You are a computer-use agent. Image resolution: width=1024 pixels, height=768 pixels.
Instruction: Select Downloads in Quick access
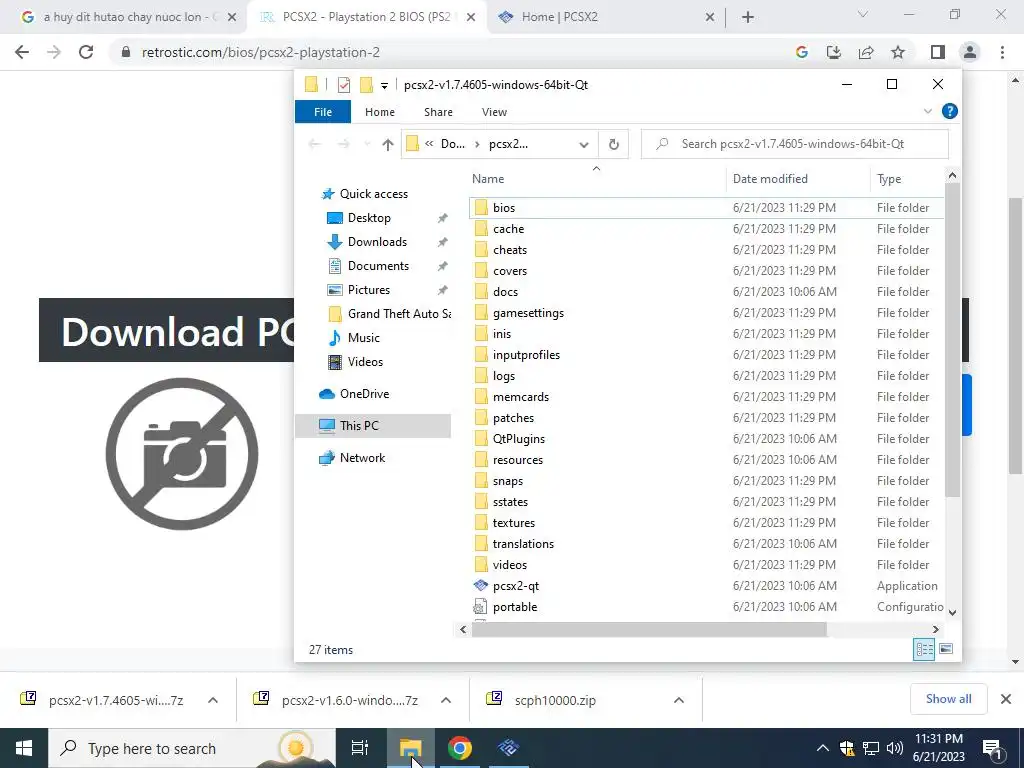click(x=377, y=242)
